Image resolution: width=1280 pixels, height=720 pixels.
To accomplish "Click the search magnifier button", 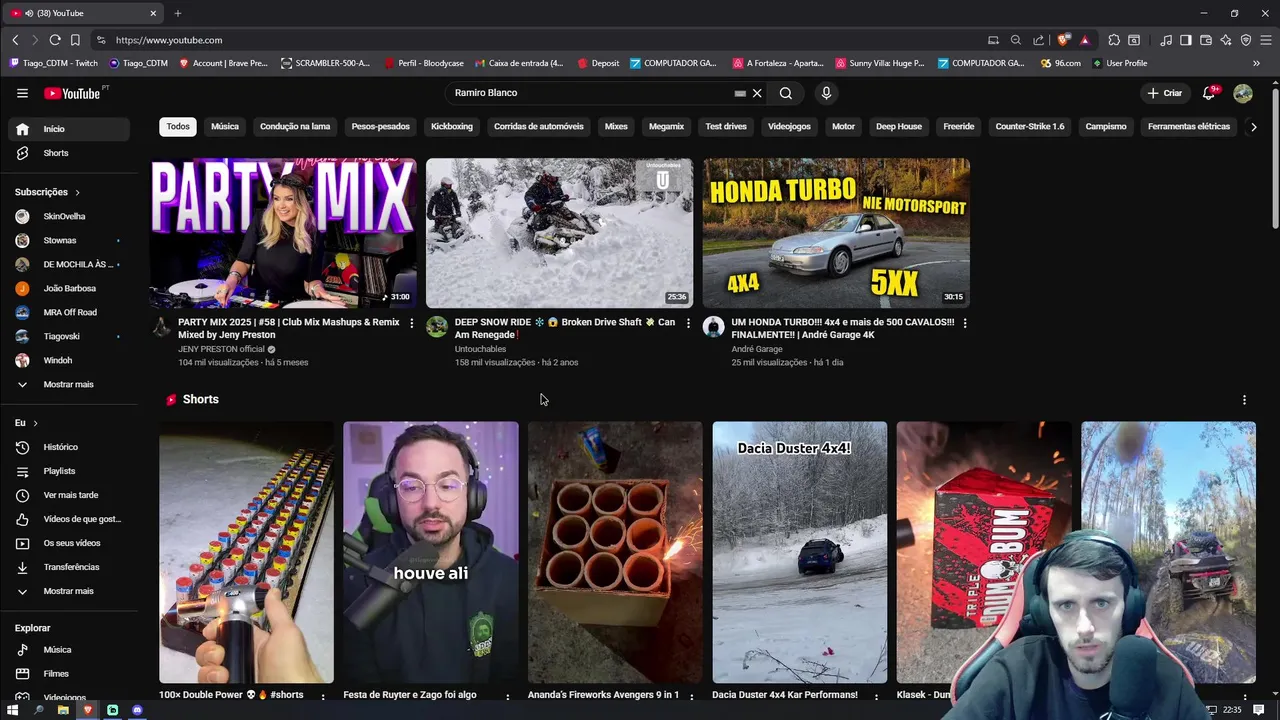I will (x=786, y=93).
